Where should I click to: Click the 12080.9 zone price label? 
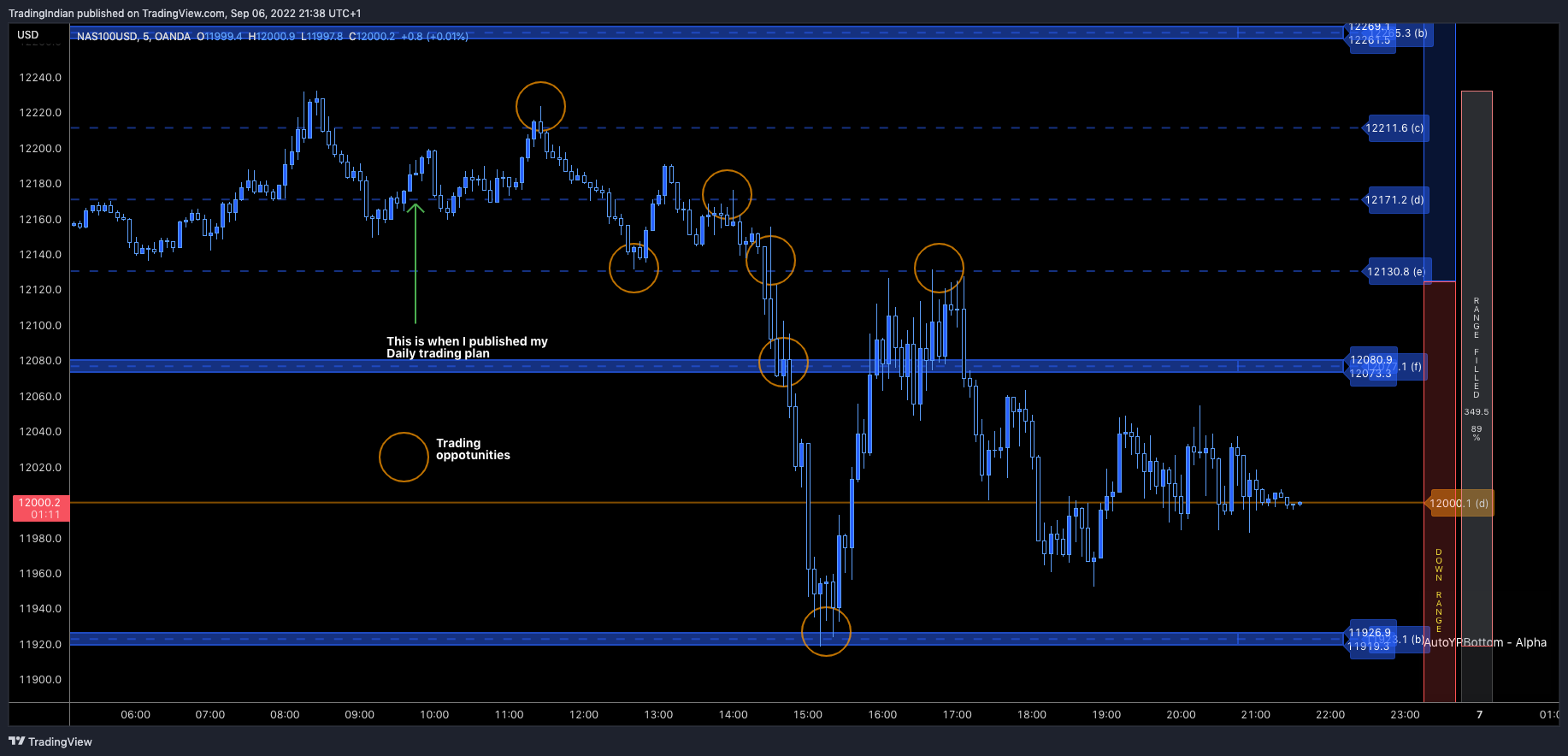(x=1371, y=360)
